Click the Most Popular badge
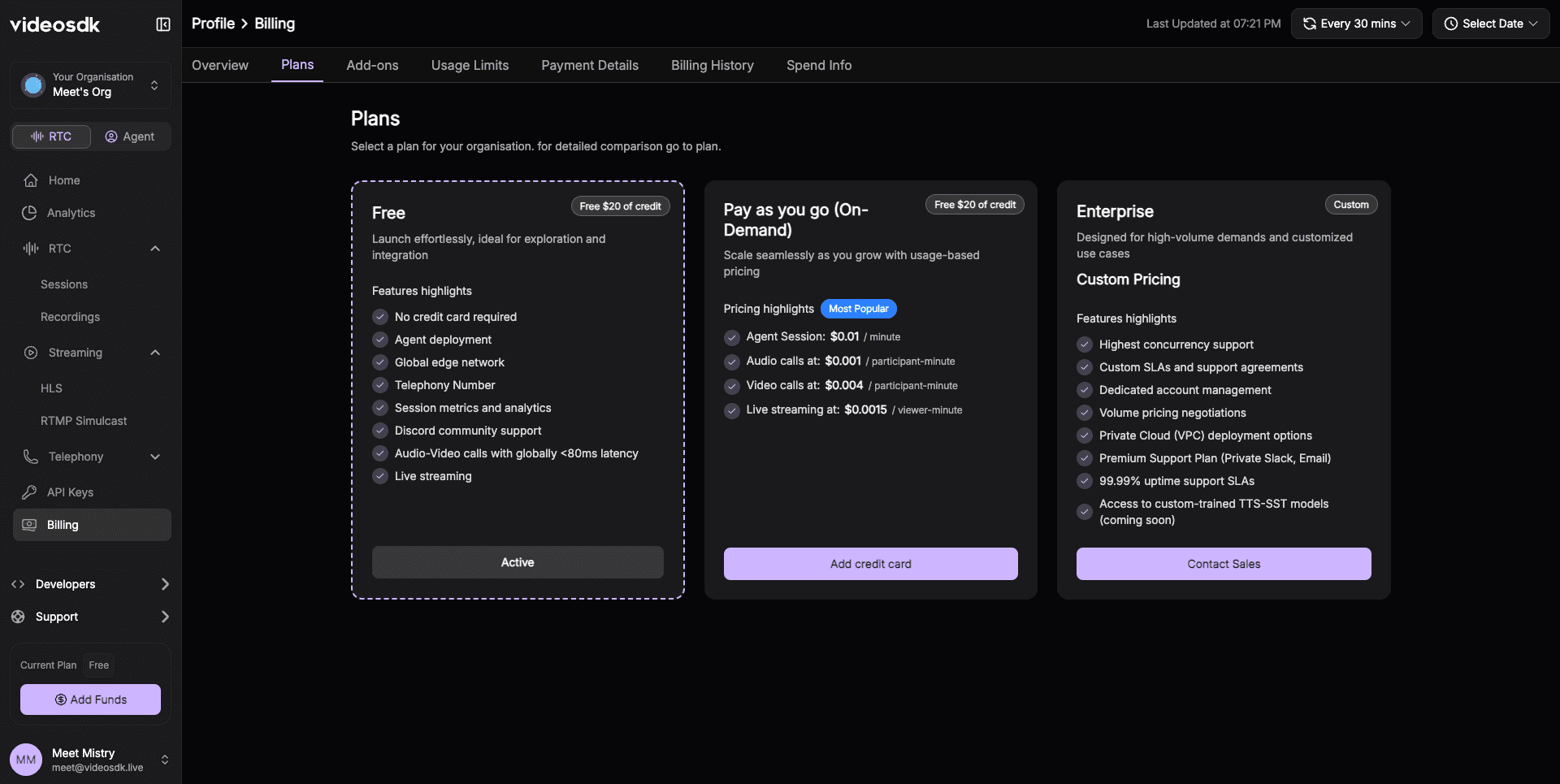1560x784 pixels. click(x=858, y=309)
